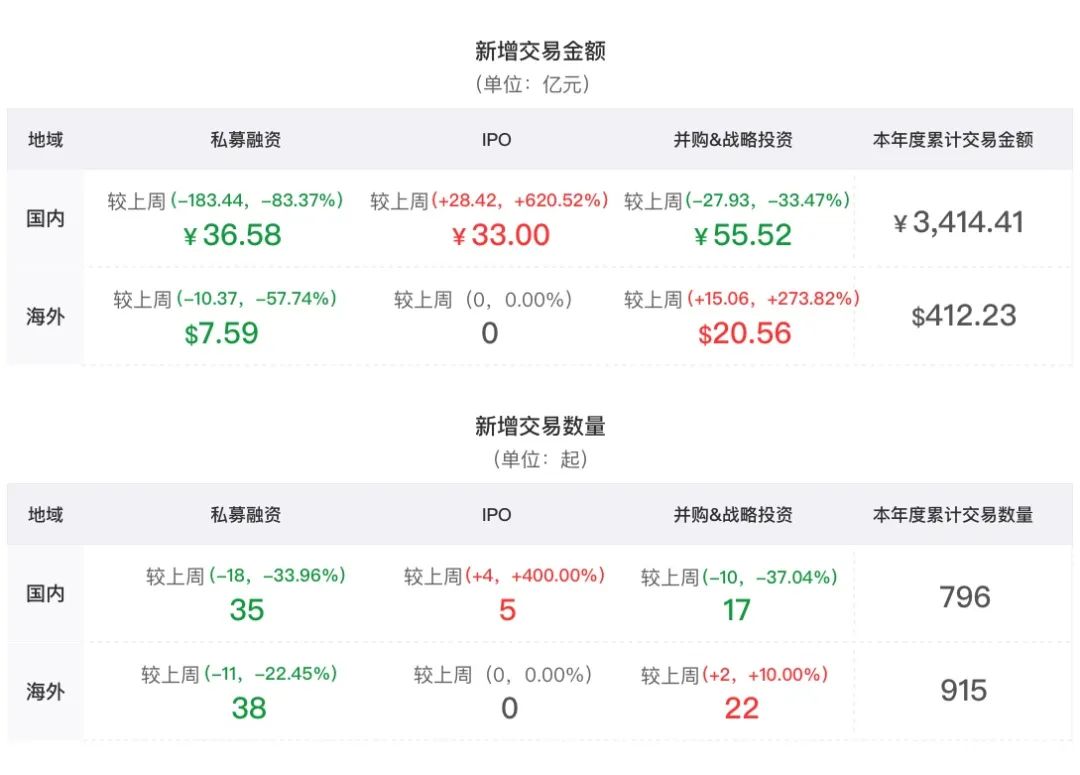Click the IPO header in amount table
This screenshot has height=775, width=1080.
[x=496, y=140]
